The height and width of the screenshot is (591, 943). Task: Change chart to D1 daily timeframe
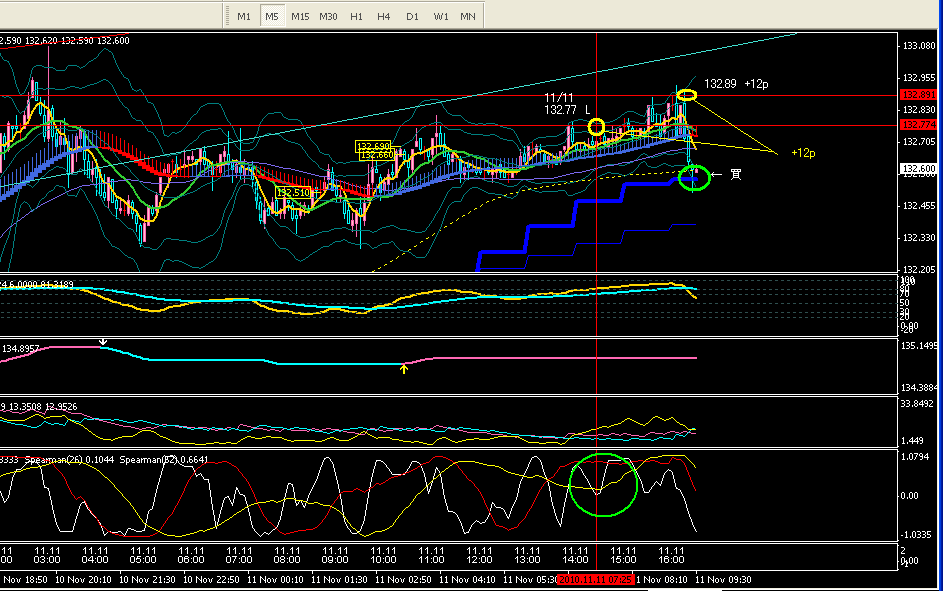[412, 16]
